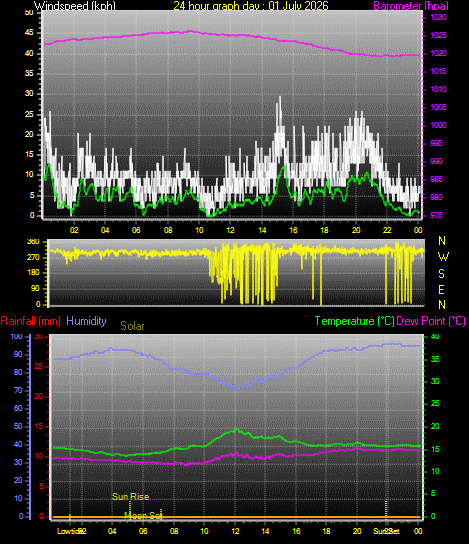
Task: Click the top "N" compass letter
Action: [x=442, y=240]
